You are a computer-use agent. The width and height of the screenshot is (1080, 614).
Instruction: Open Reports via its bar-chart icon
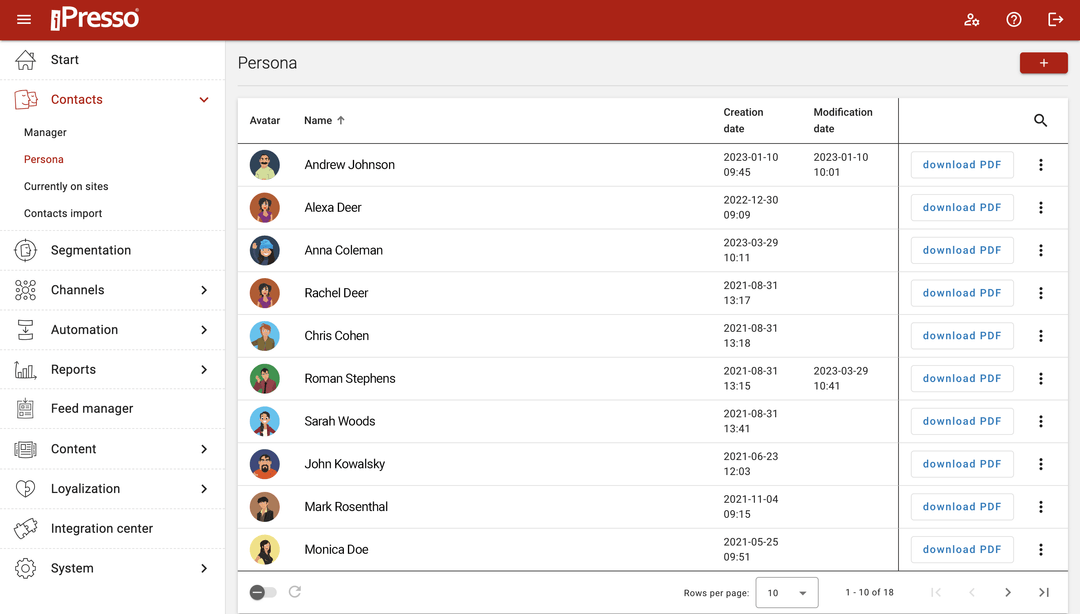[x=24, y=369]
